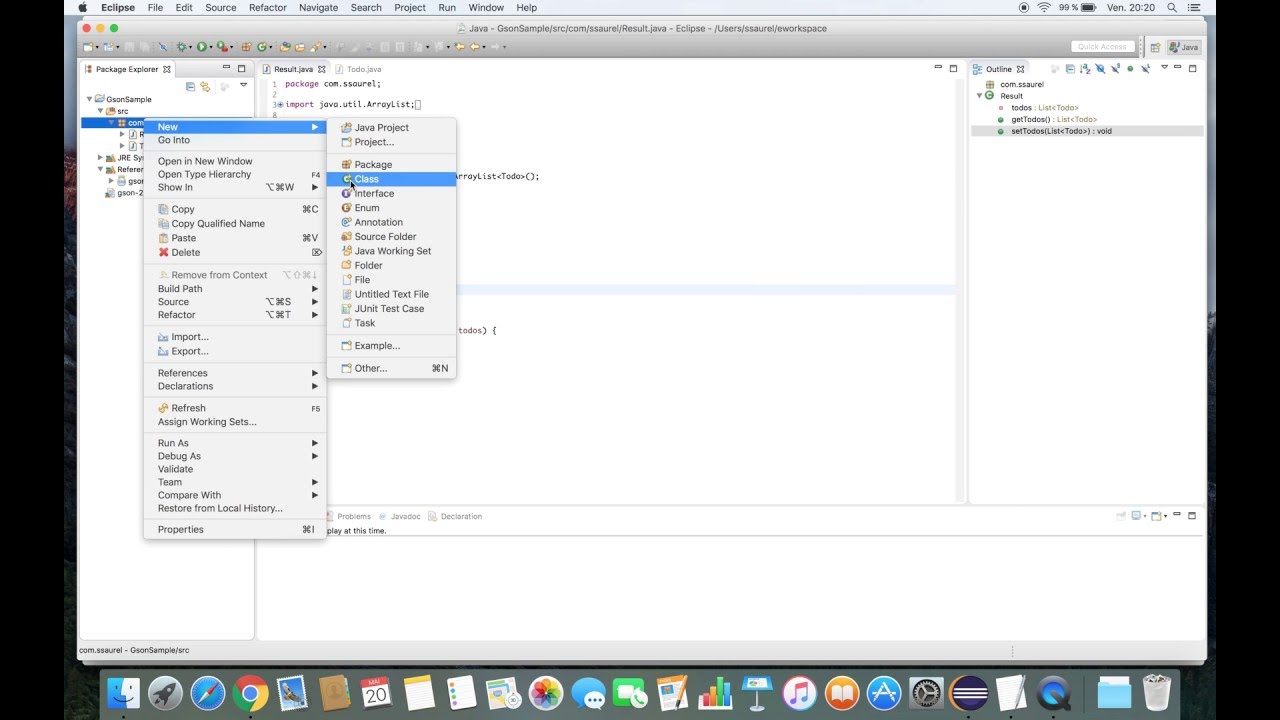This screenshot has height=720, width=1280.
Task: Toggle Link with Editor in Package Explorer
Action: tap(205, 86)
